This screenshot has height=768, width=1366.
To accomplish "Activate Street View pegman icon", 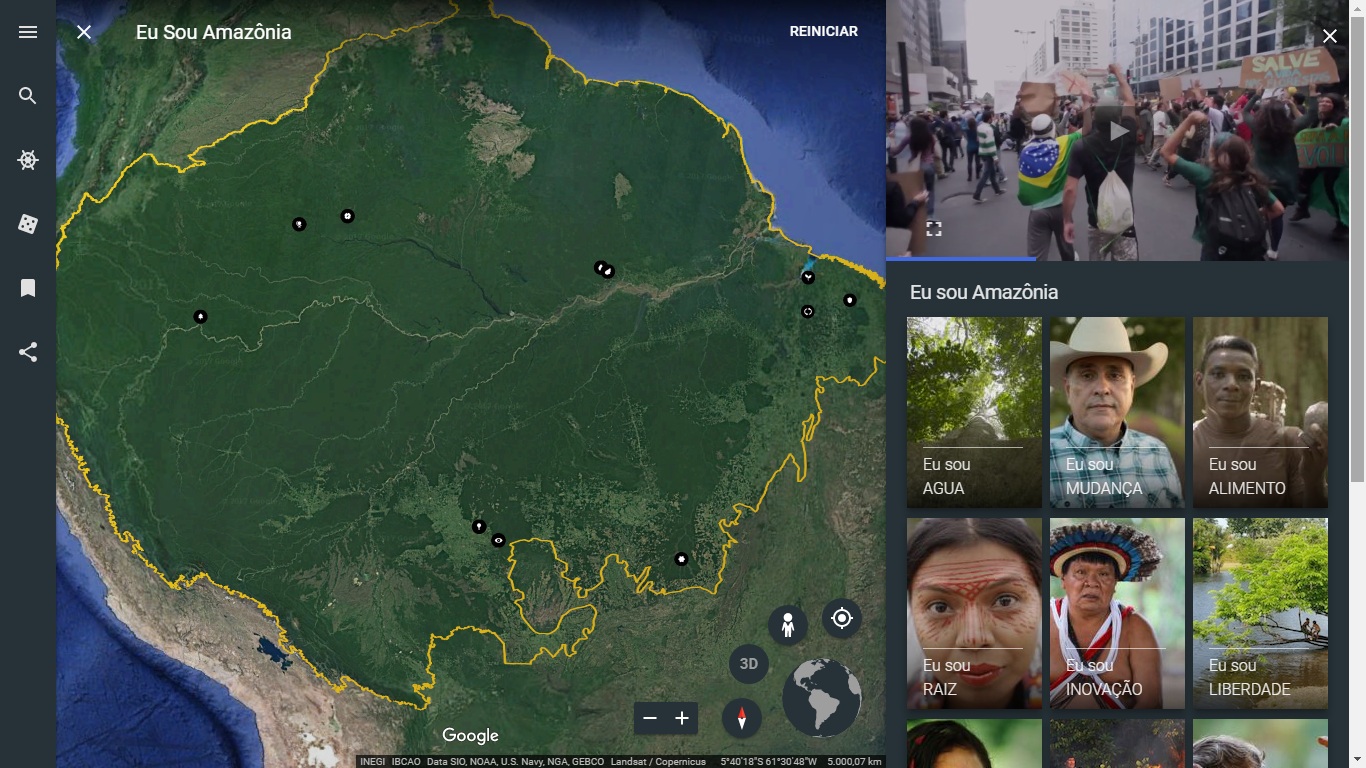I will click(x=788, y=625).
